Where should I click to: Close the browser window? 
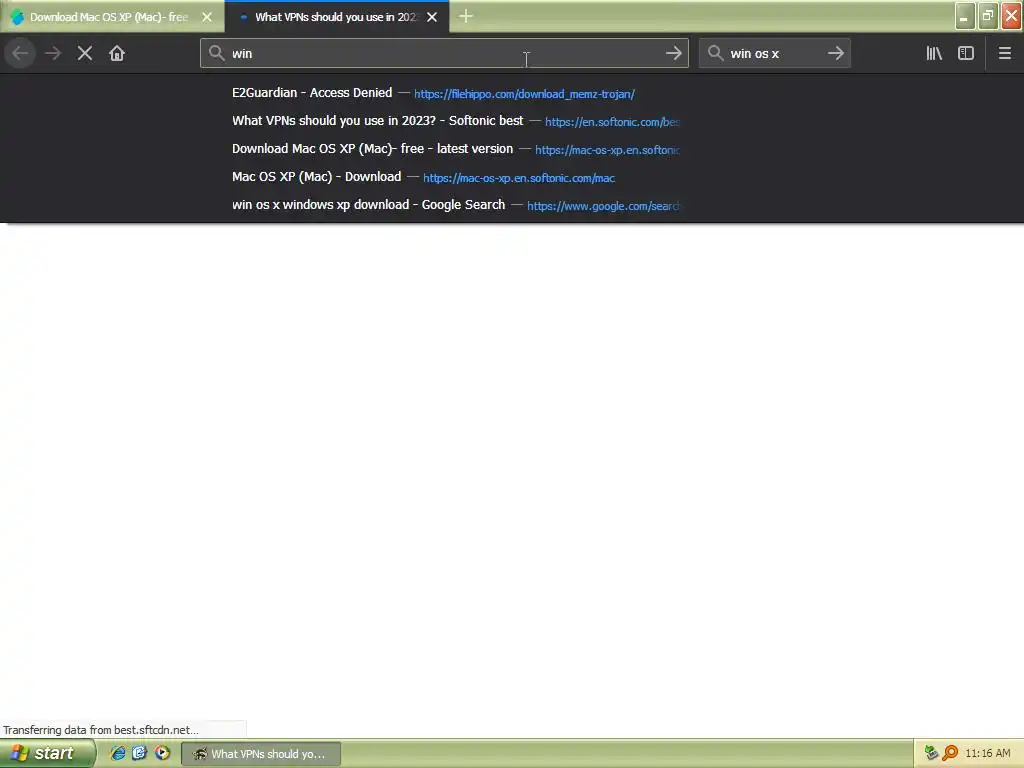tap(1012, 16)
